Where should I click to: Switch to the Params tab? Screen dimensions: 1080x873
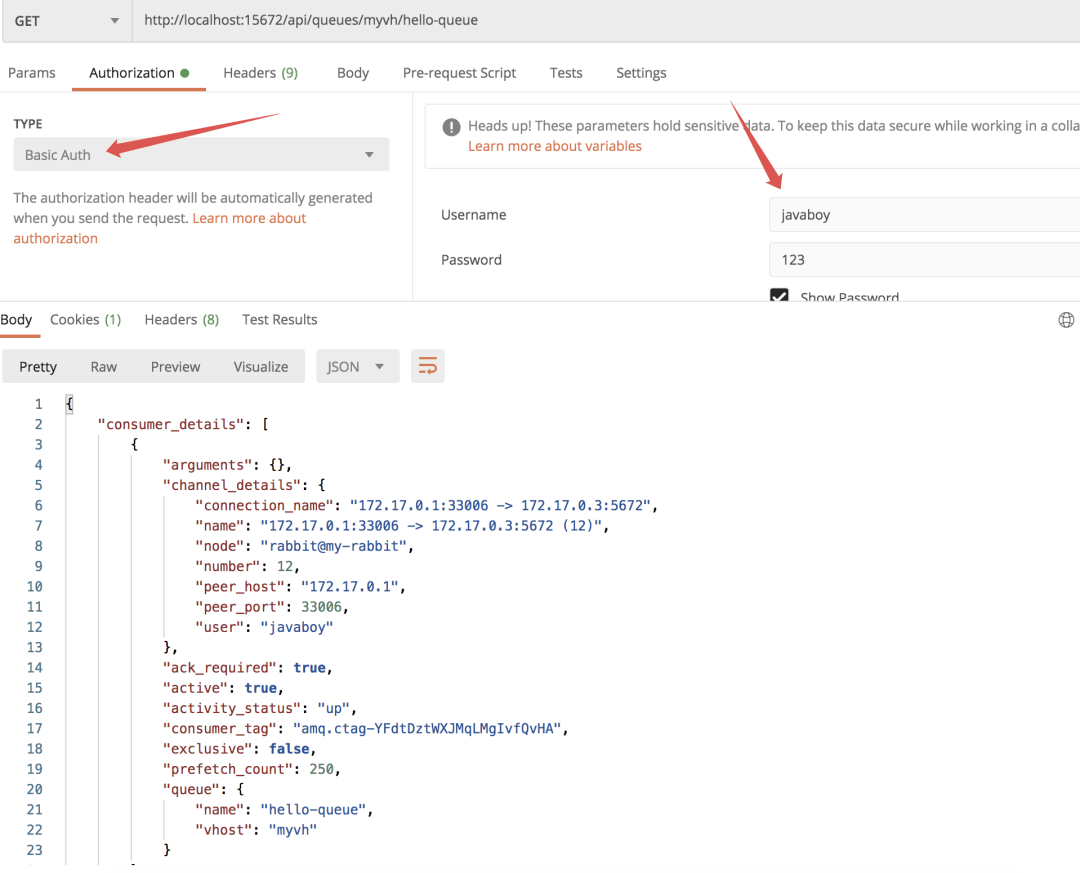[32, 73]
